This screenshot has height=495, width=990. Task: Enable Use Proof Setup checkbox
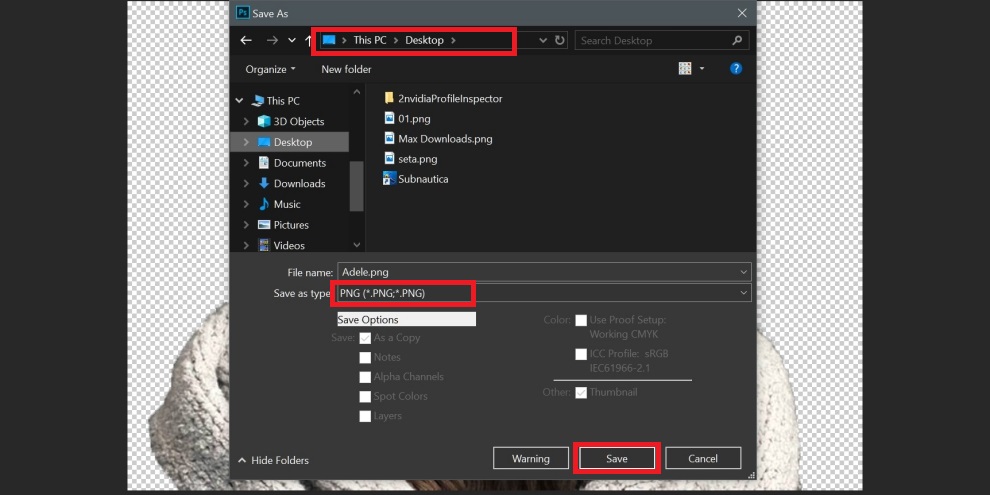581,321
